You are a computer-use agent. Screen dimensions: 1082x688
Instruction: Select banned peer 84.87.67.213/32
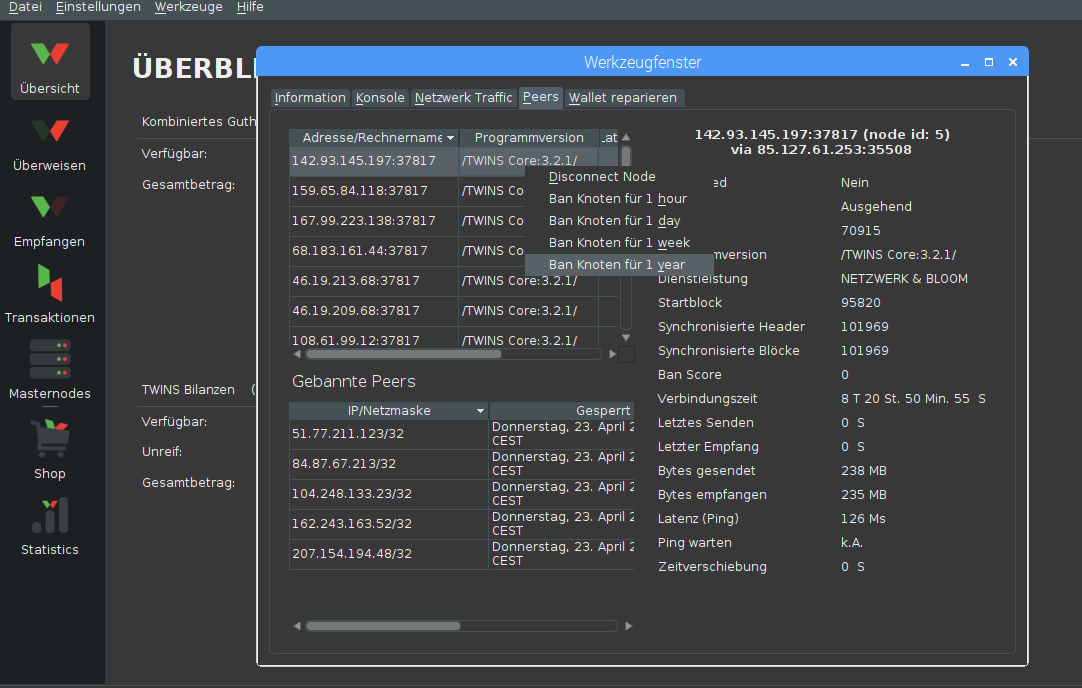coord(388,464)
